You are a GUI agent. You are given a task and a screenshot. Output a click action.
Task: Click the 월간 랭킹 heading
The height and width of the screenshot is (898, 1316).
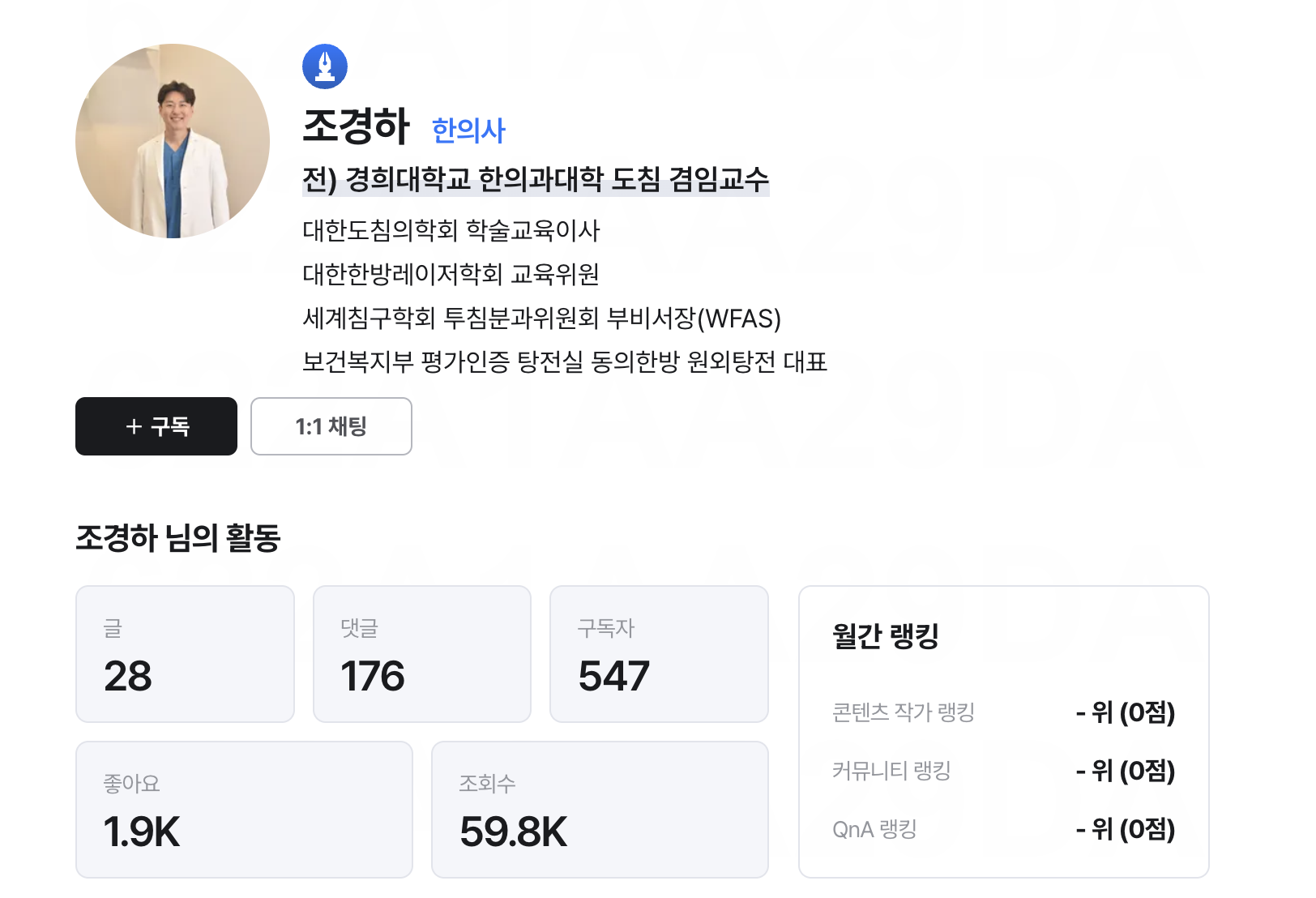[885, 636]
